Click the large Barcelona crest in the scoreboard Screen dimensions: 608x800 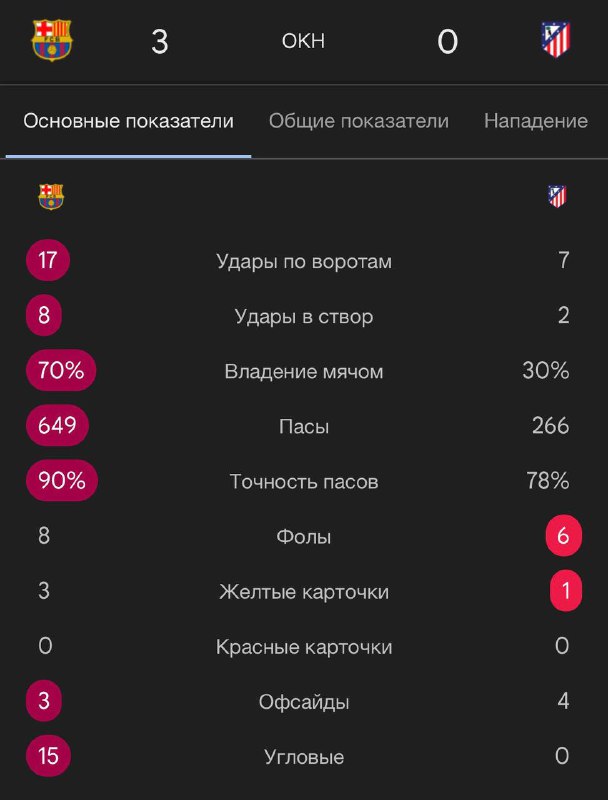(52, 41)
